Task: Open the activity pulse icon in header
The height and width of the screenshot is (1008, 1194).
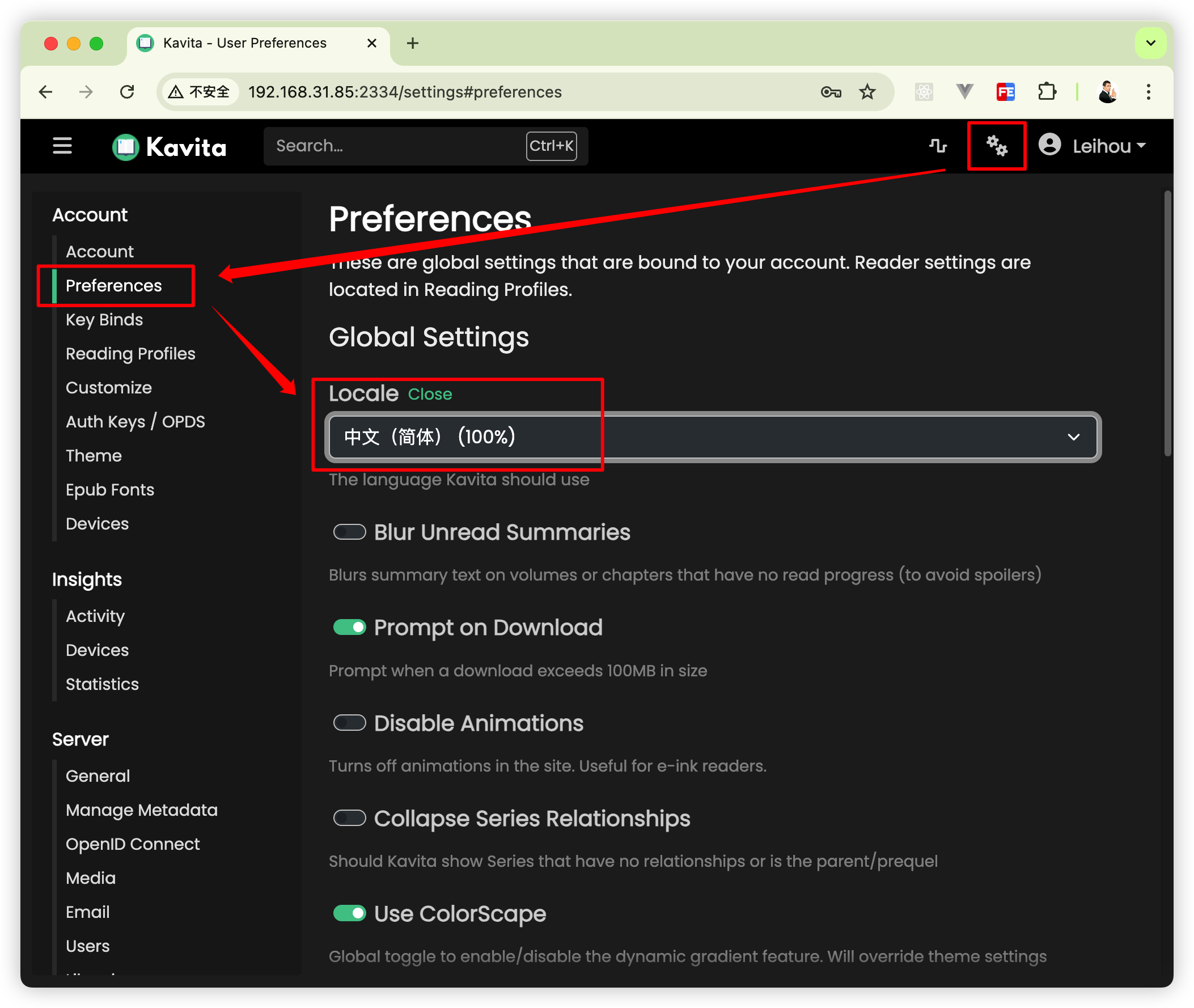Action: tap(938, 146)
